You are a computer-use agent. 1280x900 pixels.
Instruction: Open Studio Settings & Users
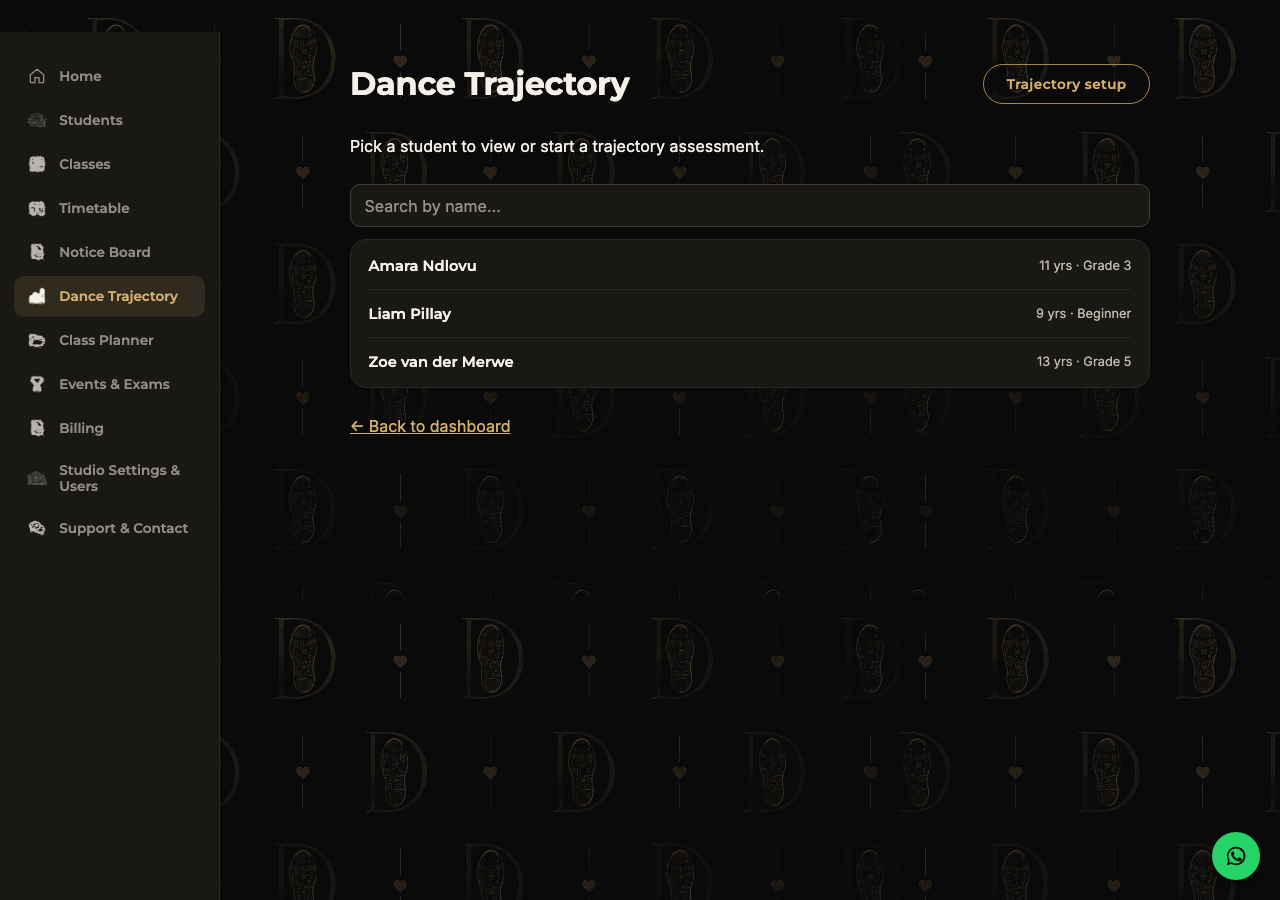pos(109,478)
